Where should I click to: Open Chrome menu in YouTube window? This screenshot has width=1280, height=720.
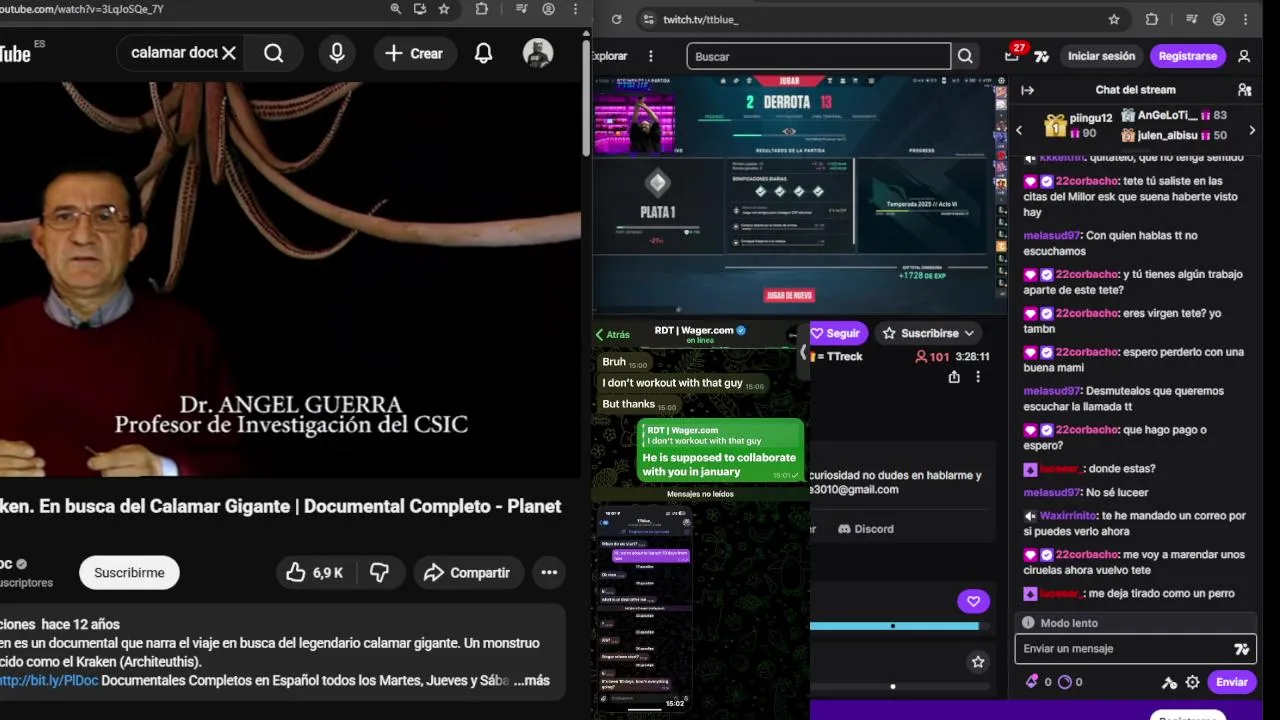[x=575, y=9]
